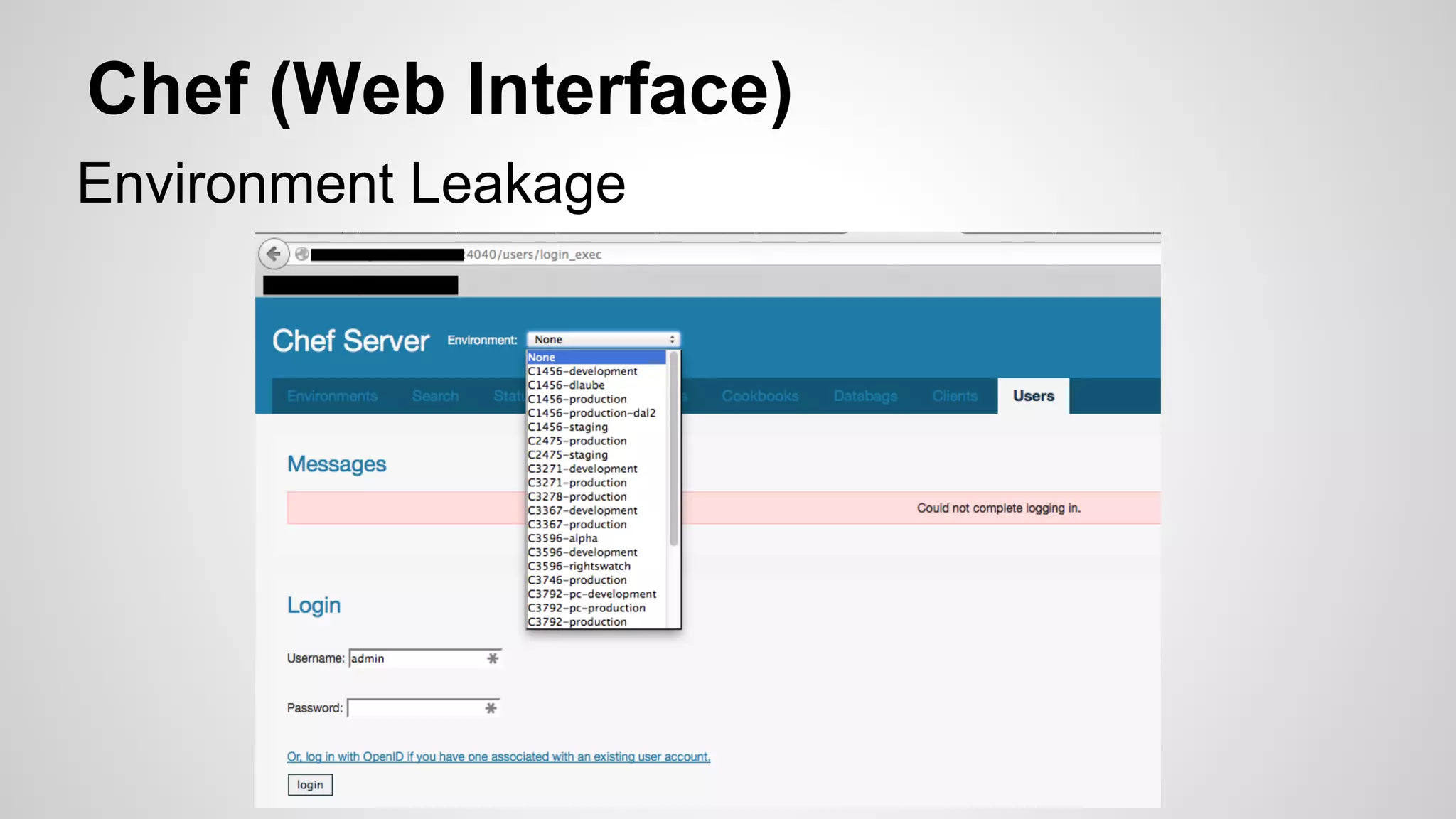Image resolution: width=1456 pixels, height=819 pixels.
Task: Select C3596-alpha environment
Action: click(596, 538)
